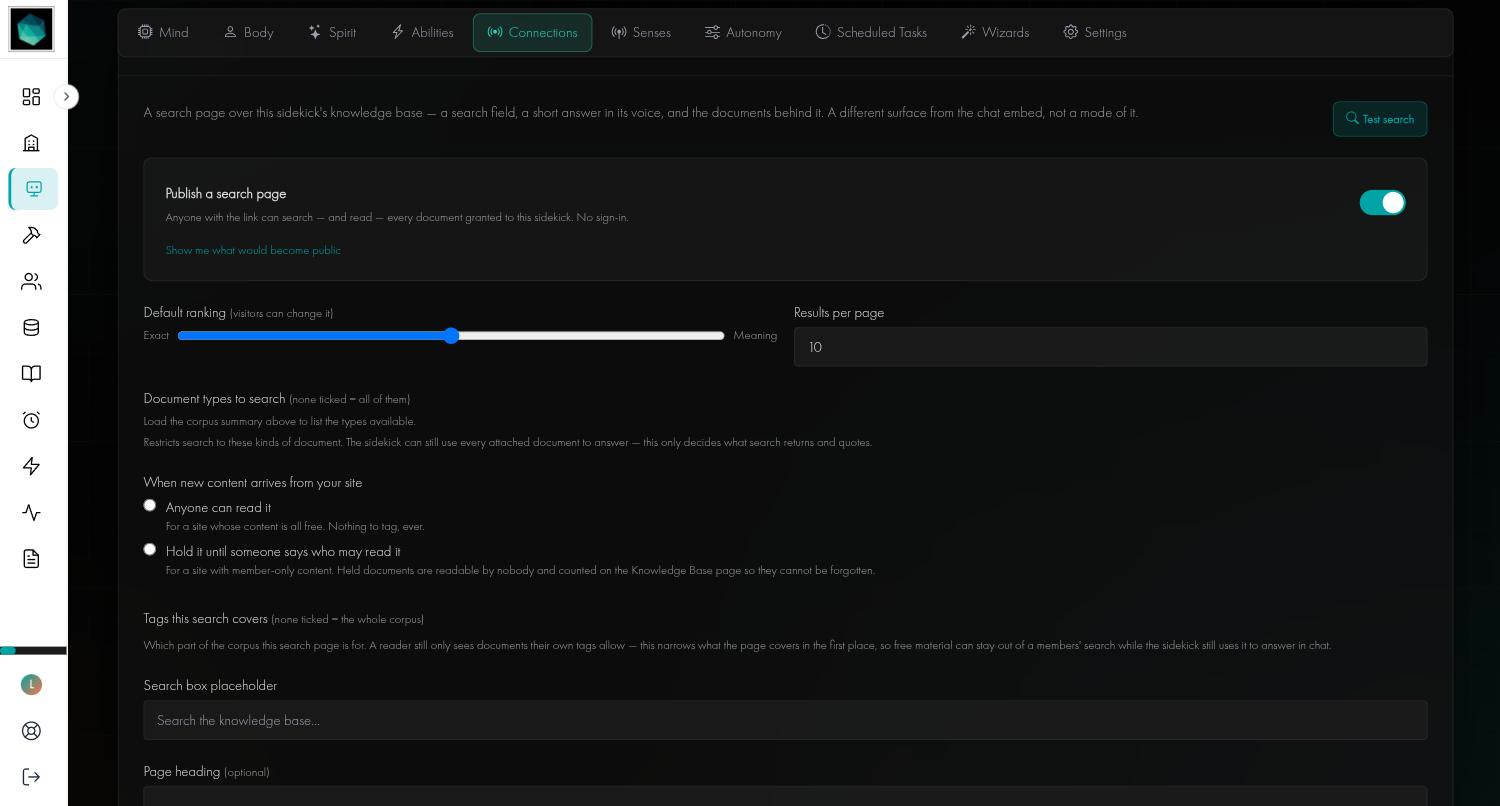Click the app logo in the sidebar
The height and width of the screenshot is (806, 1500).
click(31, 29)
